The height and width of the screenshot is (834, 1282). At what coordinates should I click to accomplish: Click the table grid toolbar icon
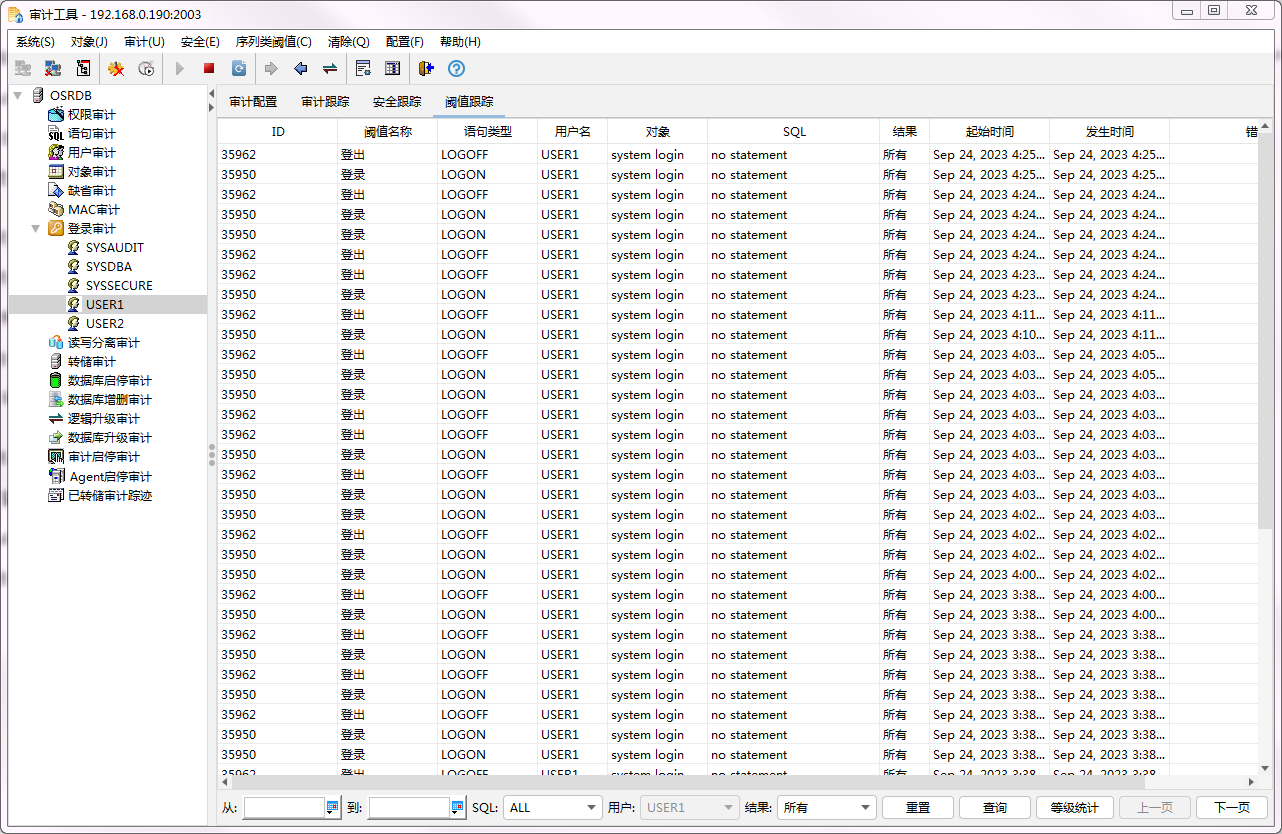(393, 69)
